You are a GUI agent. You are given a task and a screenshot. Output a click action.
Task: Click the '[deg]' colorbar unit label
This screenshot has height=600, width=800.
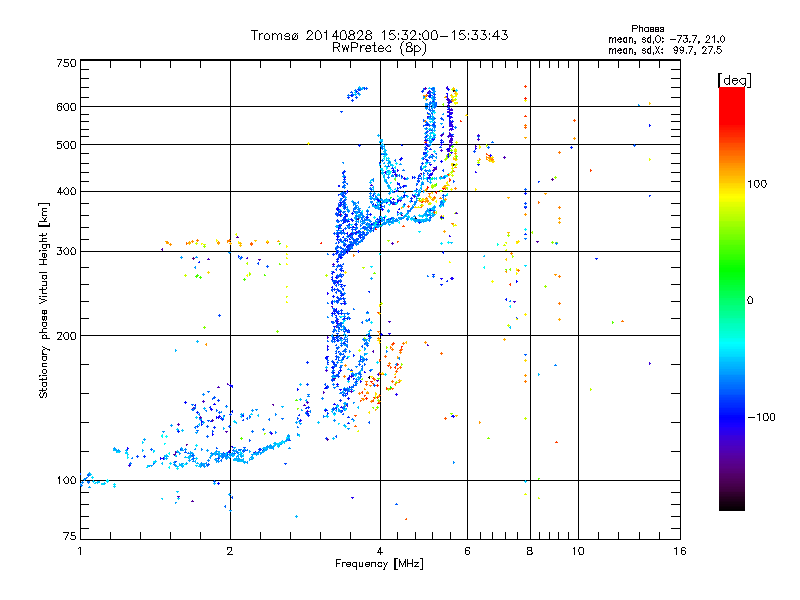(x=734, y=80)
